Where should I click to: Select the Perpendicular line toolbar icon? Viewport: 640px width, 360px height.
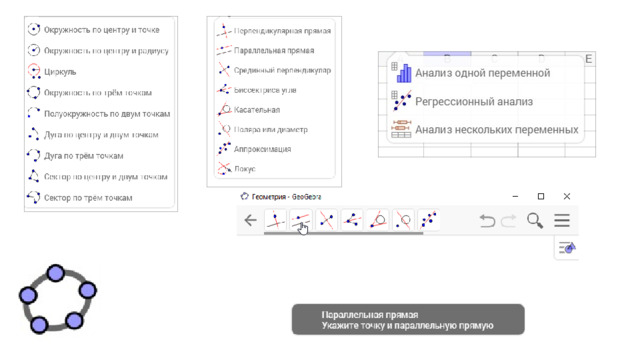[276, 220]
